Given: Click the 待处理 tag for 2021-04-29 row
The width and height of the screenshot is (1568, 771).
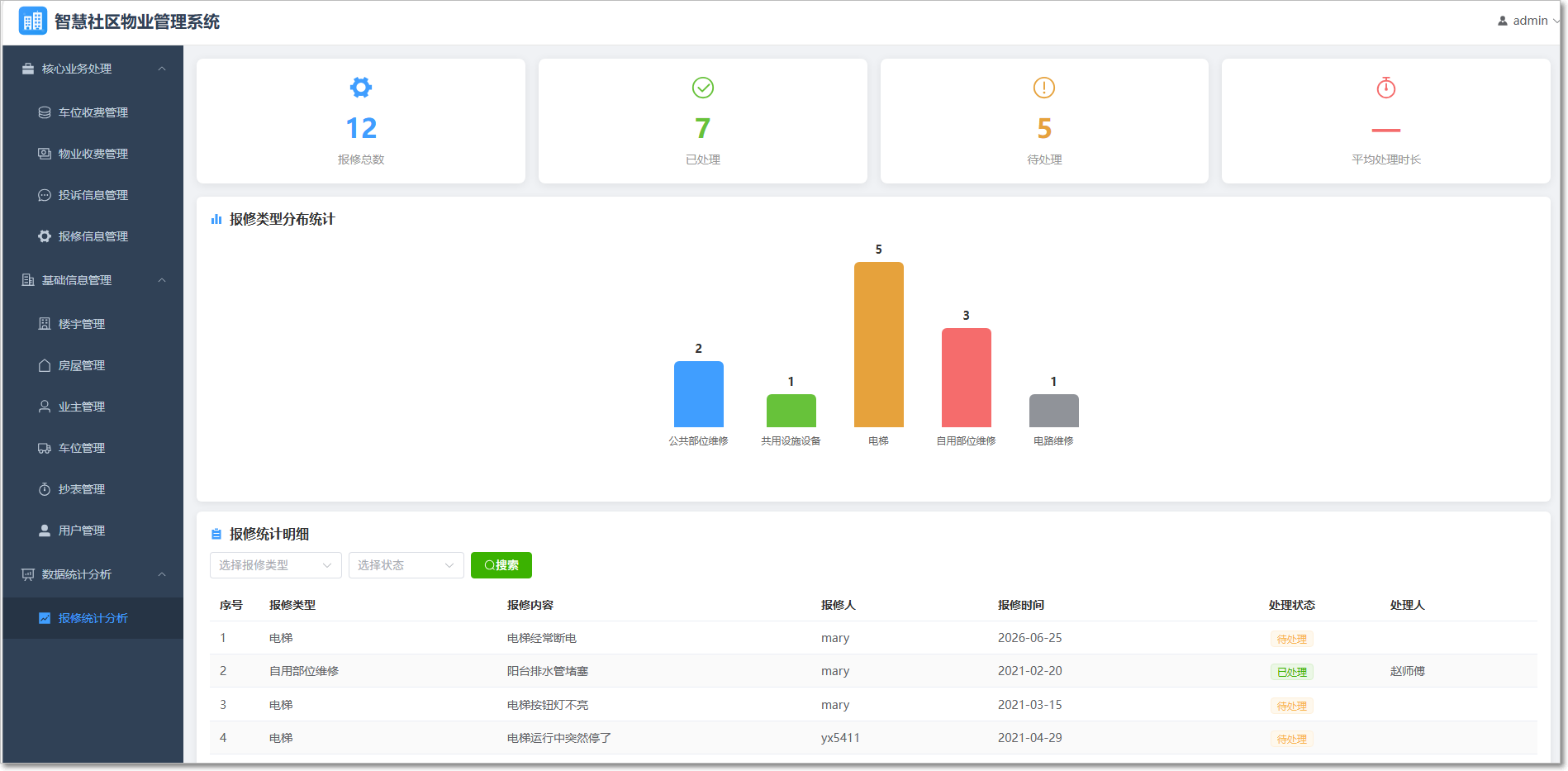Looking at the screenshot, I should 1292,739.
